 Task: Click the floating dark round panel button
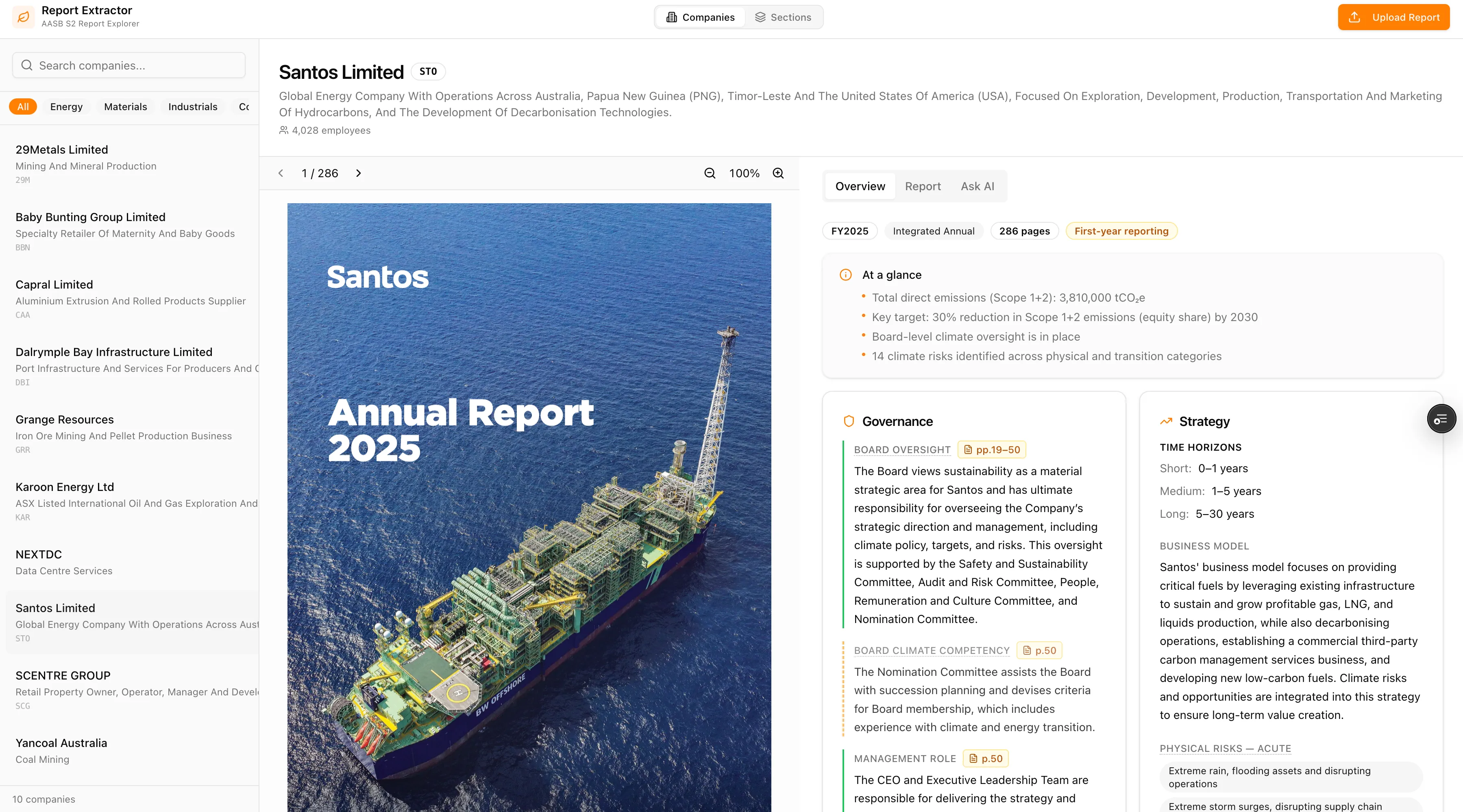(1441, 419)
